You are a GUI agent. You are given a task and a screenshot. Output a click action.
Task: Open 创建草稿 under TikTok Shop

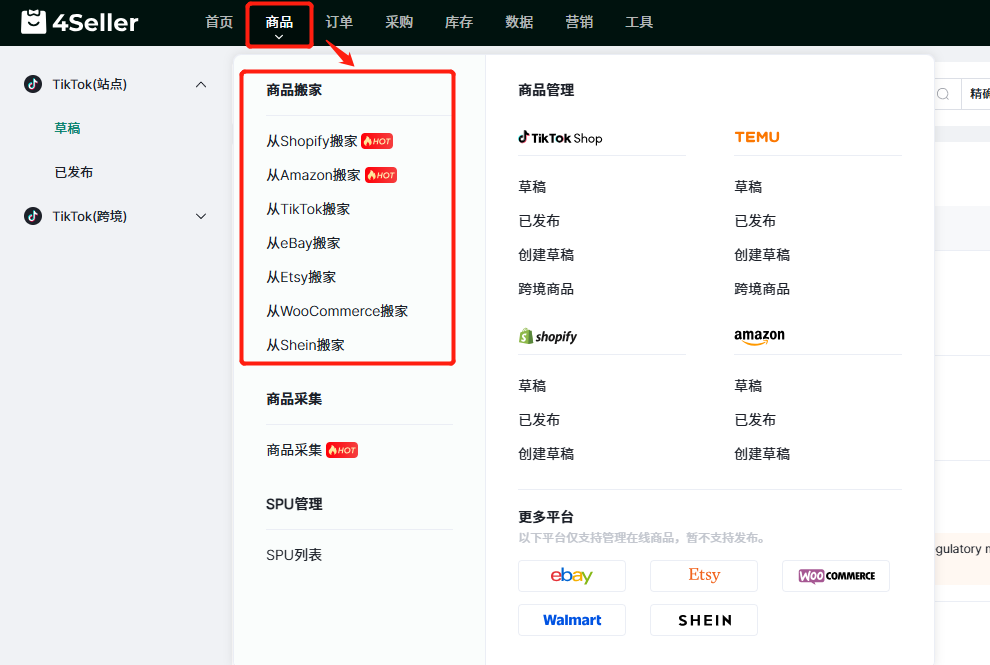pyautogui.click(x=546, y=255)
